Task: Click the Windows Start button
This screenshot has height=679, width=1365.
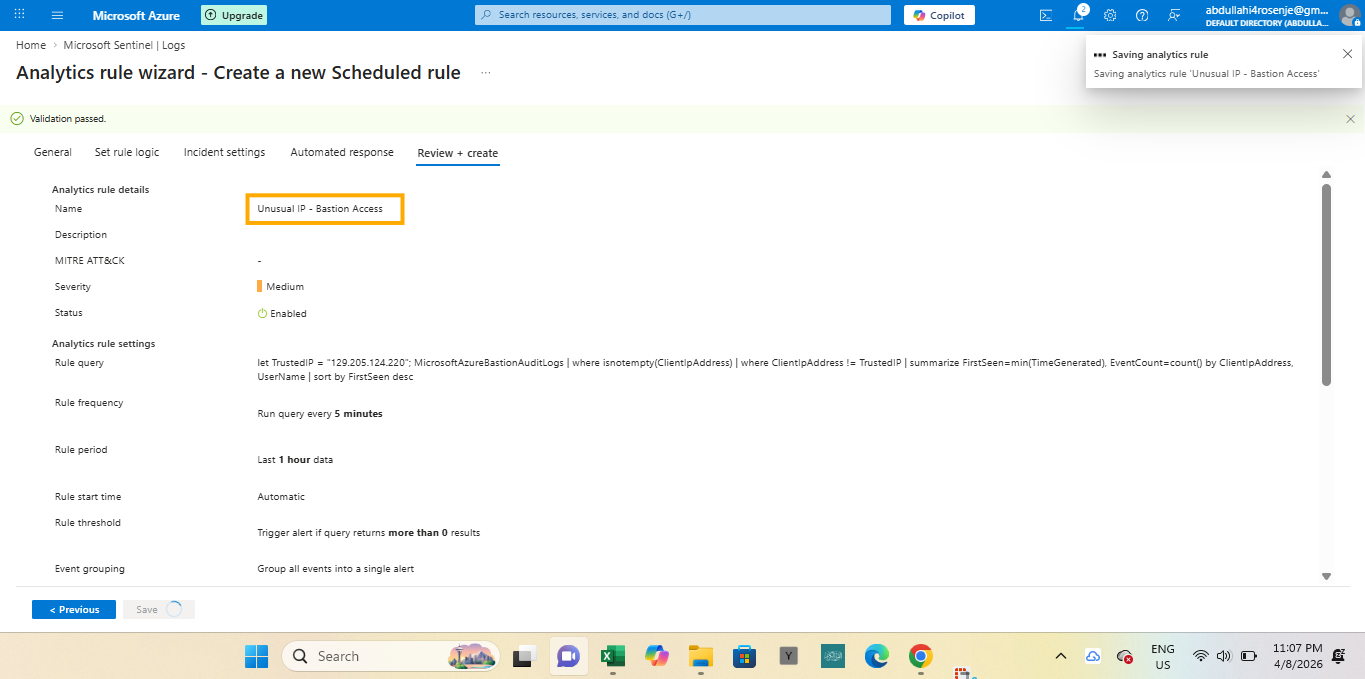Action: (x=257, y=656)
